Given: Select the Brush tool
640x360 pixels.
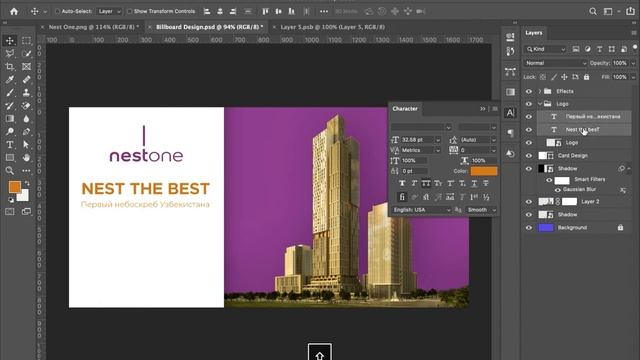Looking at the screenshot, I should 10,93.
